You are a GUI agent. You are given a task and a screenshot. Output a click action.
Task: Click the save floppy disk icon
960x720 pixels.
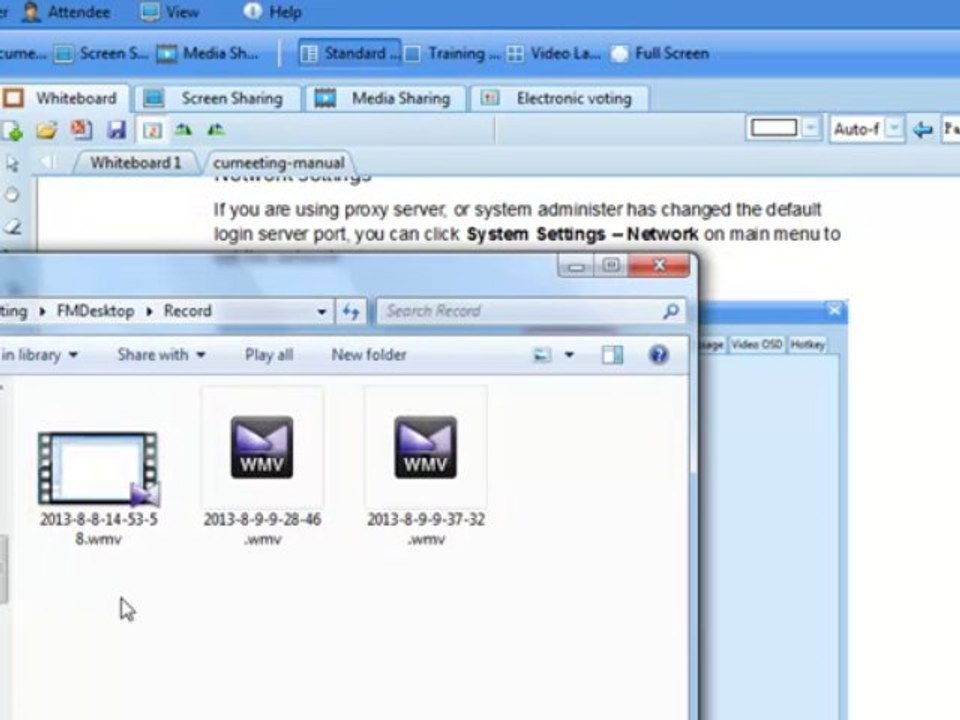click(116, 130)
